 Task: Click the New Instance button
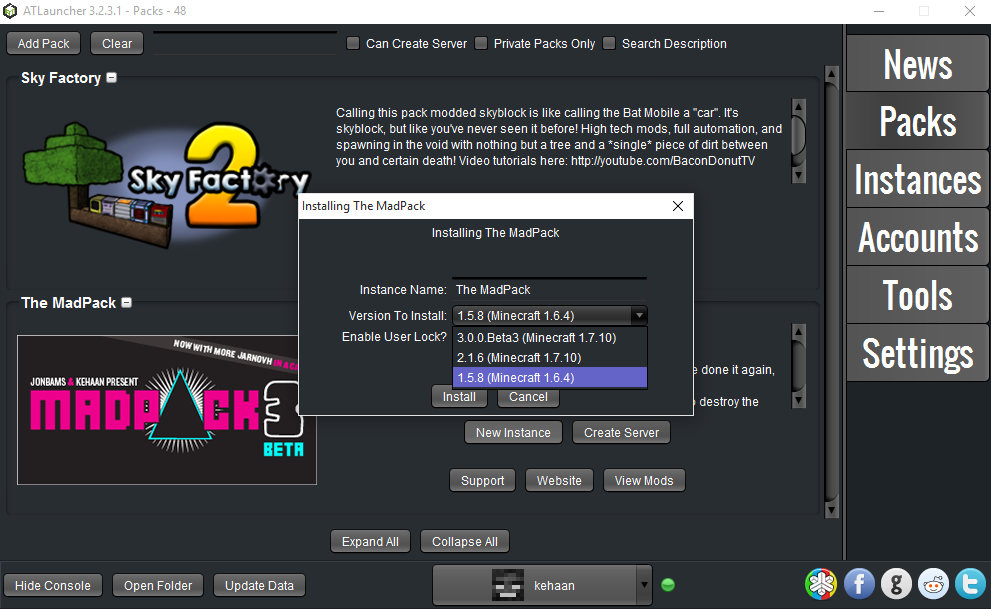point(513,433)
